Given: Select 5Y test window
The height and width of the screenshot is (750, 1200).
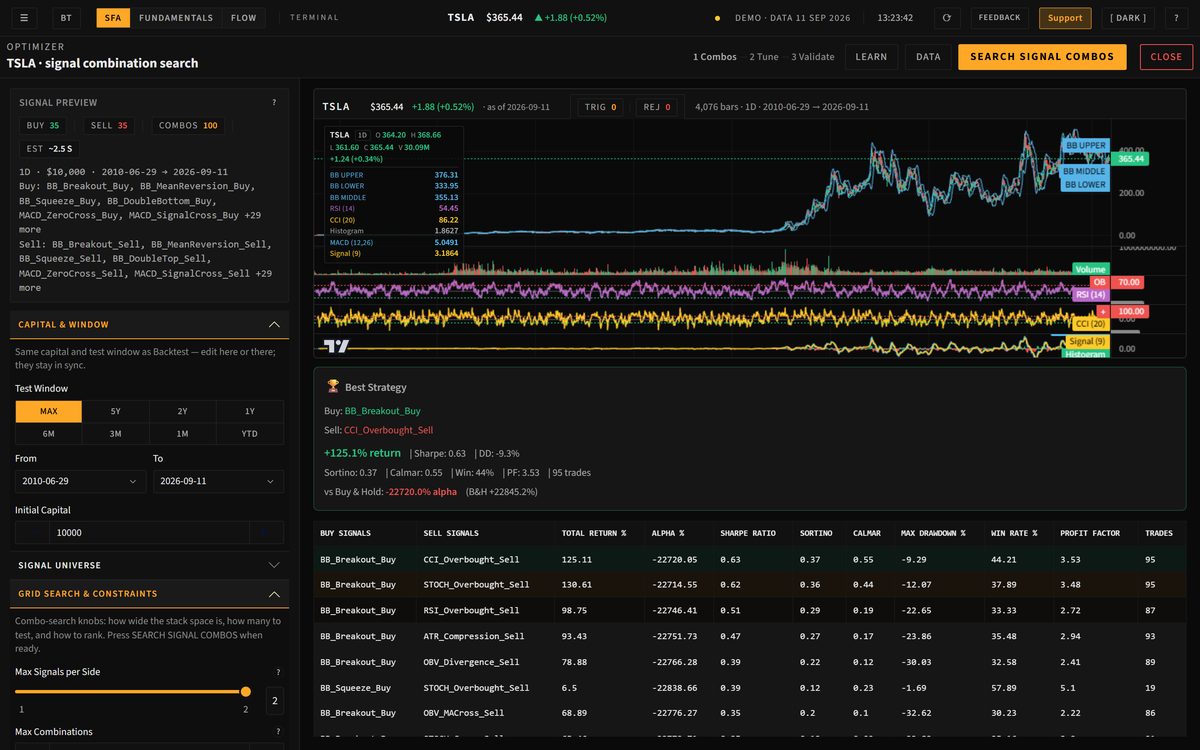Looking at the screenshot, I should tap(116, 411).
